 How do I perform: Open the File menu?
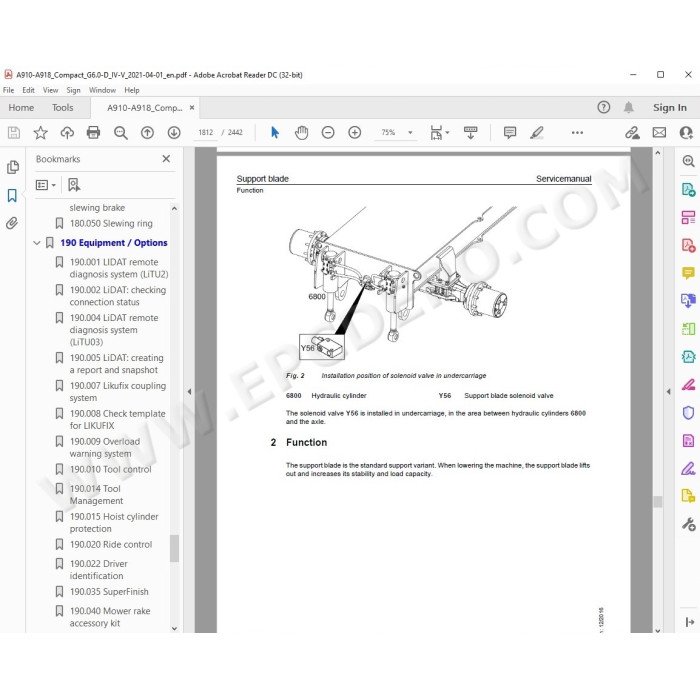(8, 90)
